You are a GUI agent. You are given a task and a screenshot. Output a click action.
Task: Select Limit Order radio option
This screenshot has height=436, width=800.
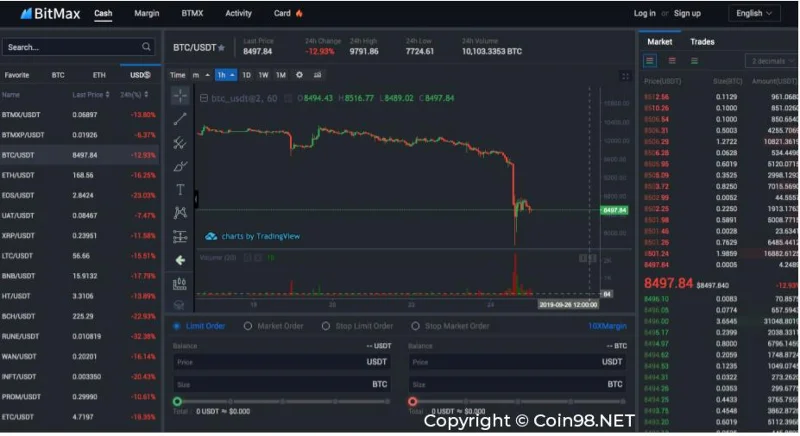177,326
